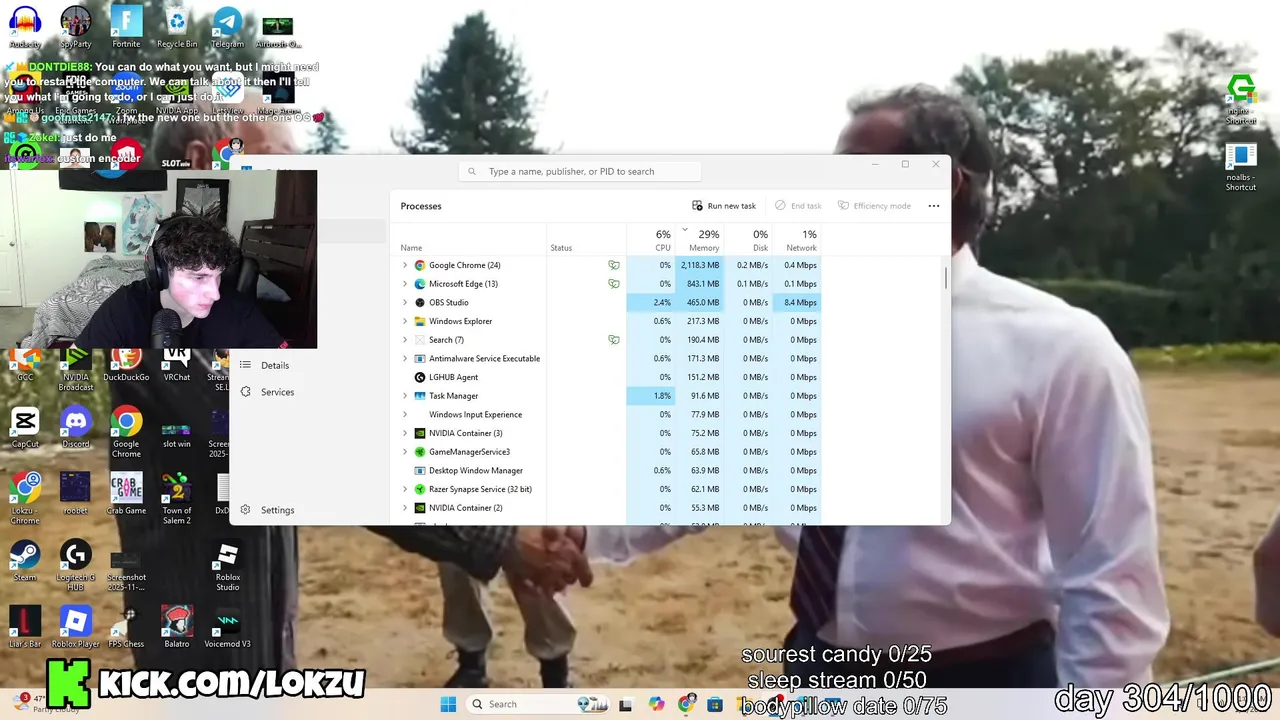Click the Microsoft Edge icon in process list
This screenshot has width=1280, height=720.
tap(420, 284)
